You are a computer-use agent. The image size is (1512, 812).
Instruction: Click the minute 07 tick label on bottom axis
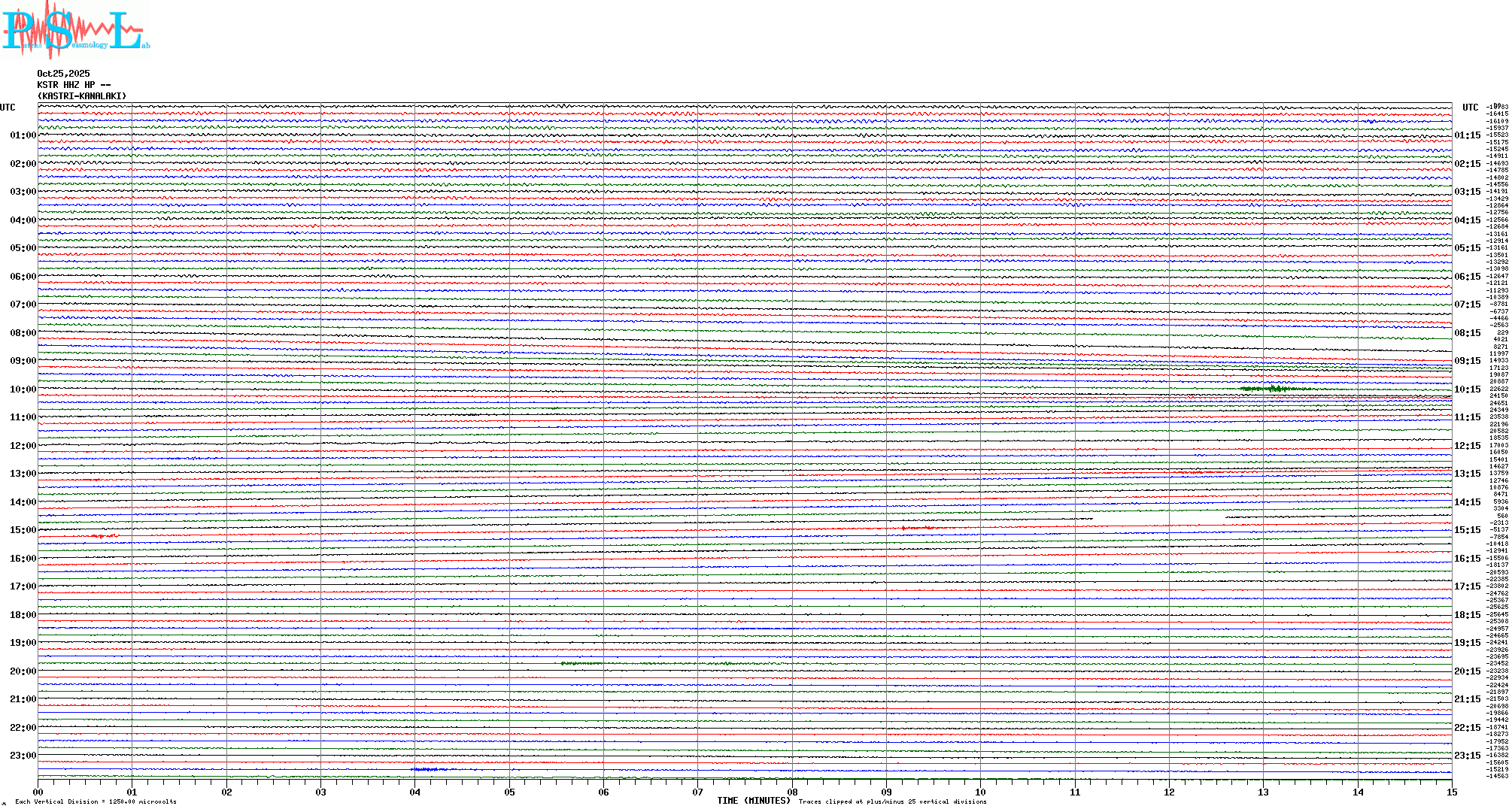(697, 792)
